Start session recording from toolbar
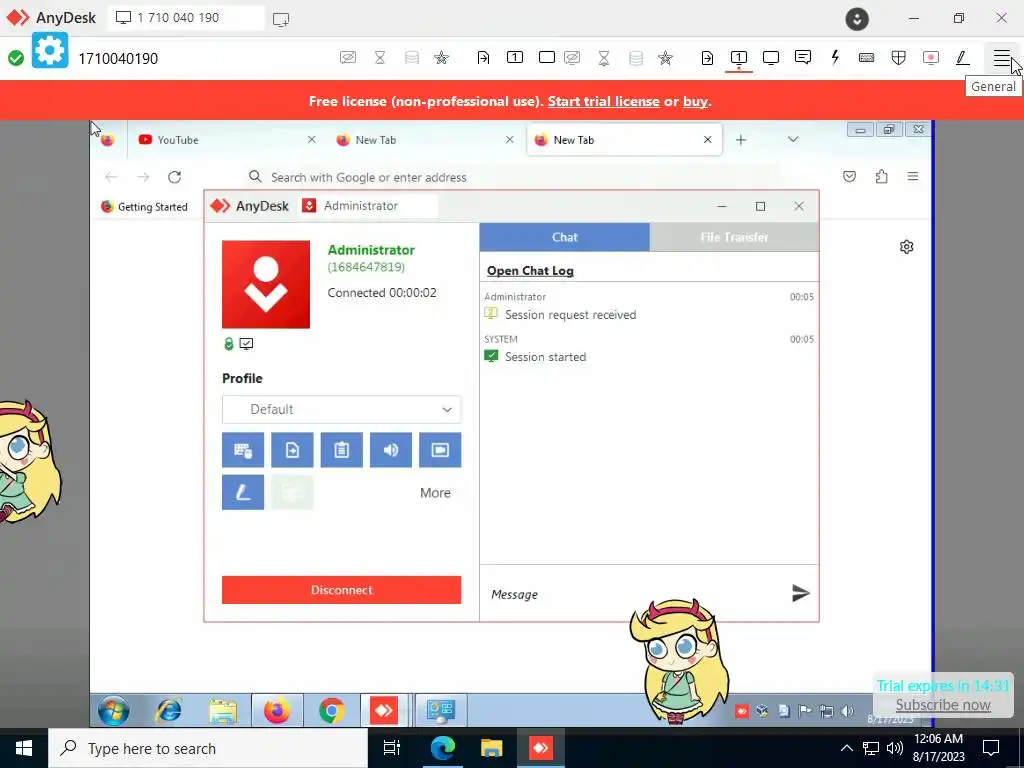This screenshot has width=1024, height=768. (x=931, y=57)
